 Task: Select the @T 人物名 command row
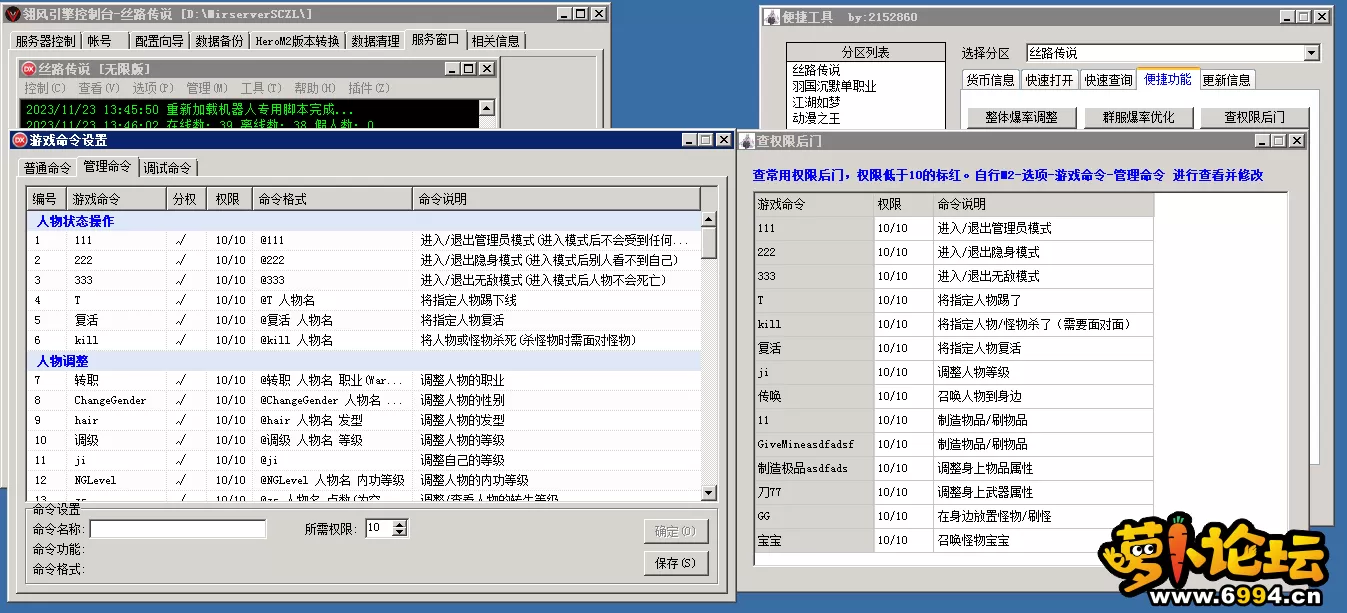tap(362, 300)
